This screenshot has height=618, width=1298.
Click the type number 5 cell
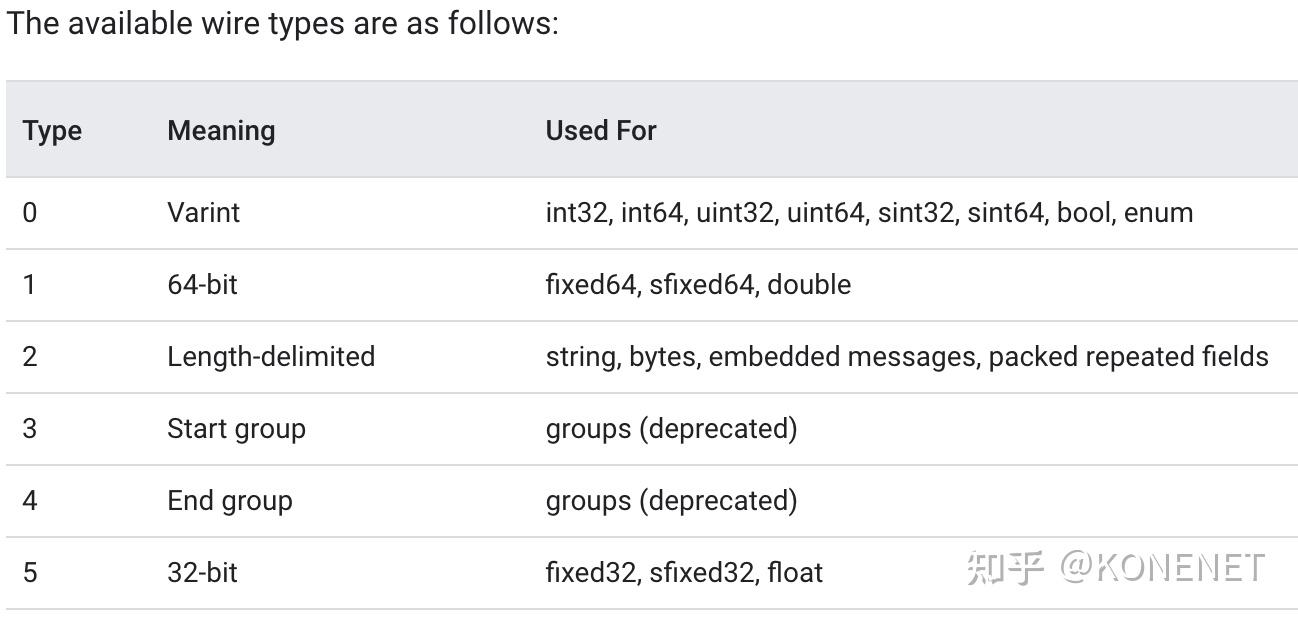coord(30,573)
